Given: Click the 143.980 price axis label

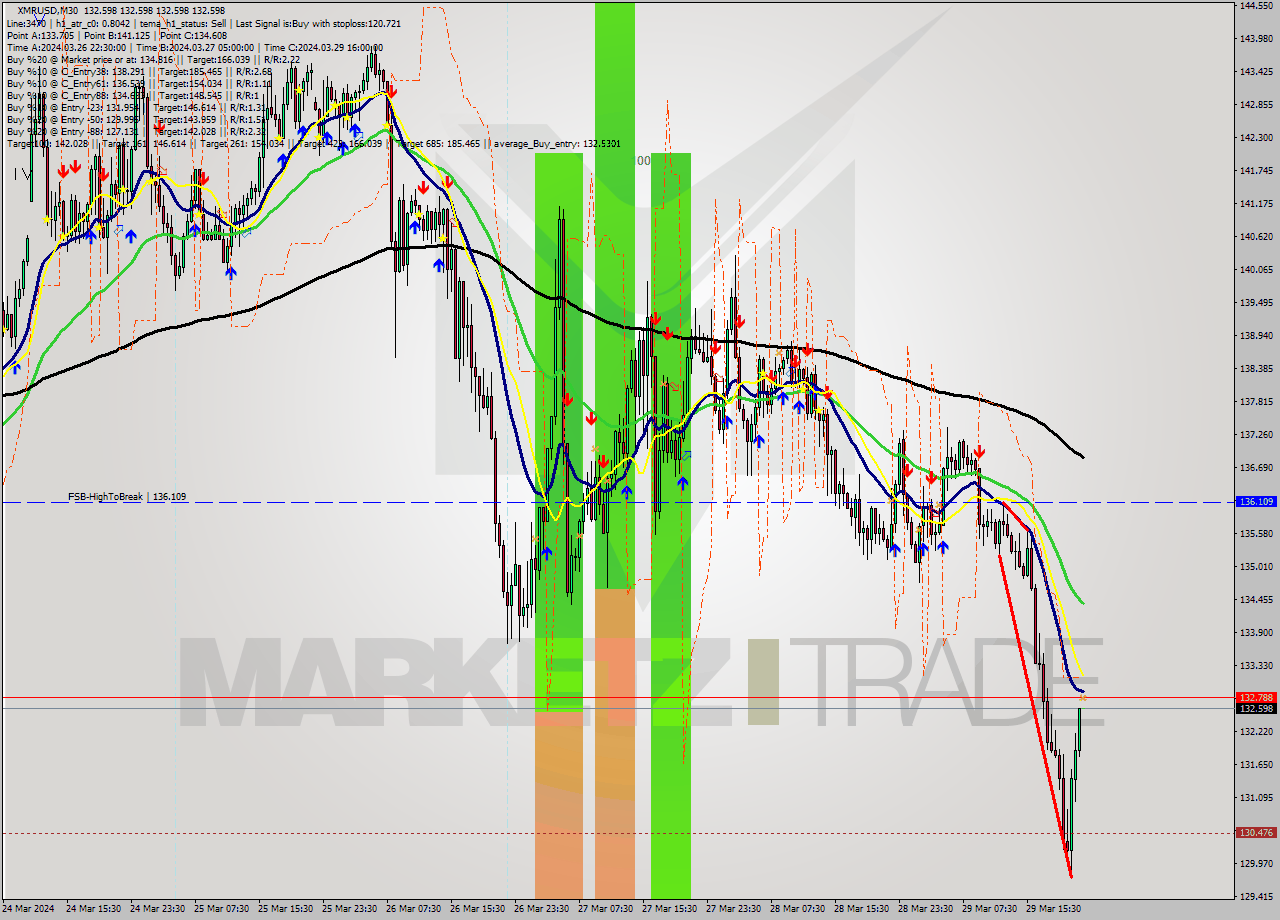Looking at the screenshot, I should 1256,39.
